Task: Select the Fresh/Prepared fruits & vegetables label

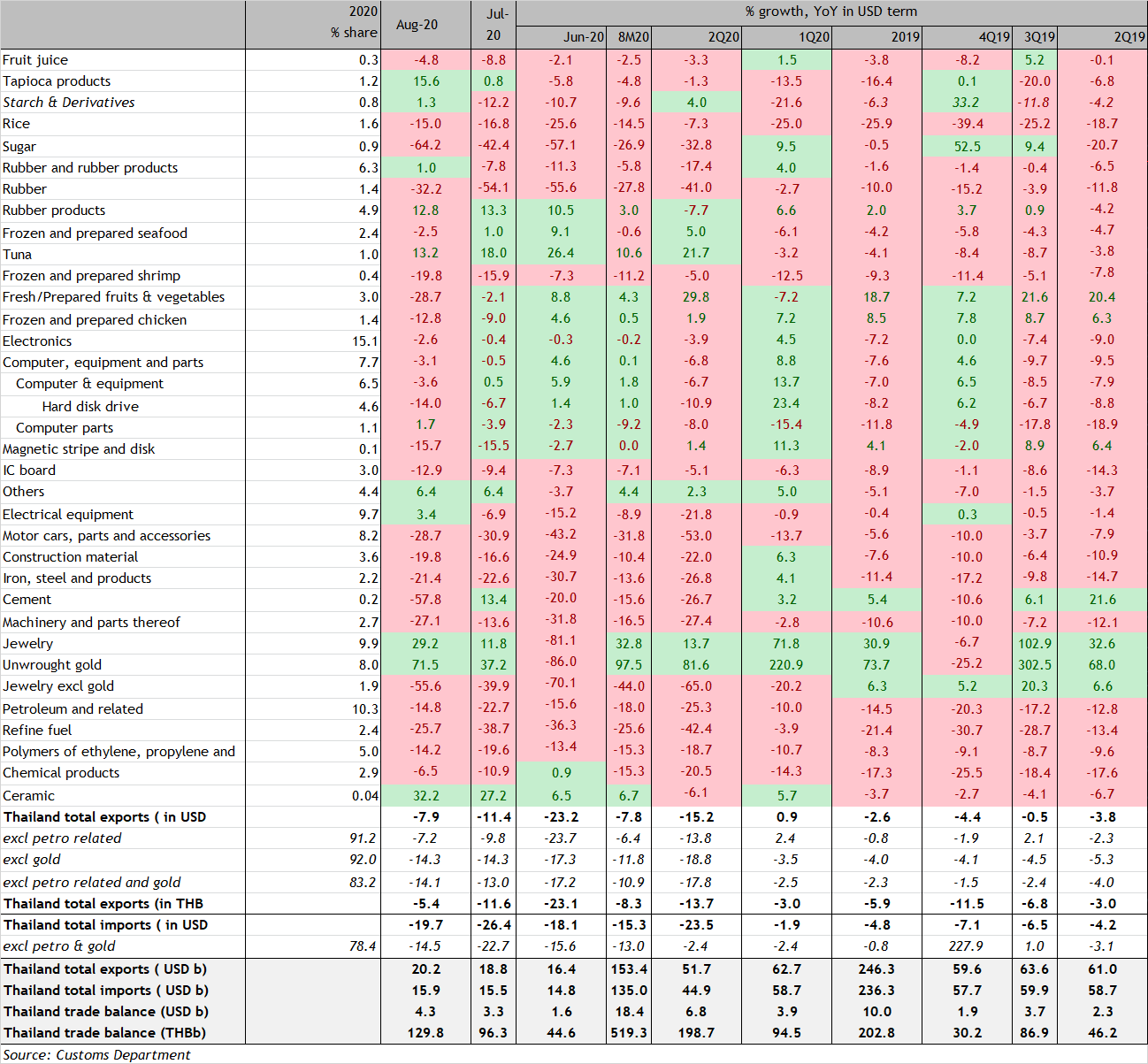Action: [x=113, y=297]
